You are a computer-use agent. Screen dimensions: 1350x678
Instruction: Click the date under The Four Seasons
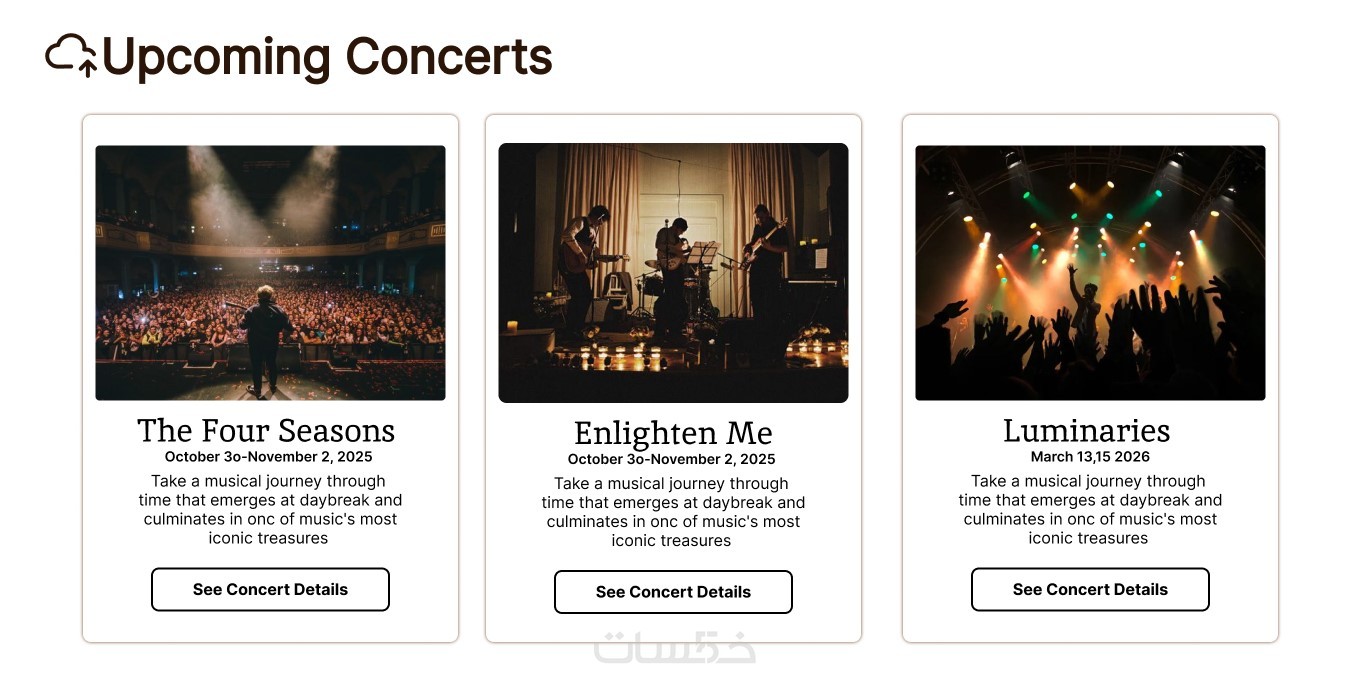268,457
